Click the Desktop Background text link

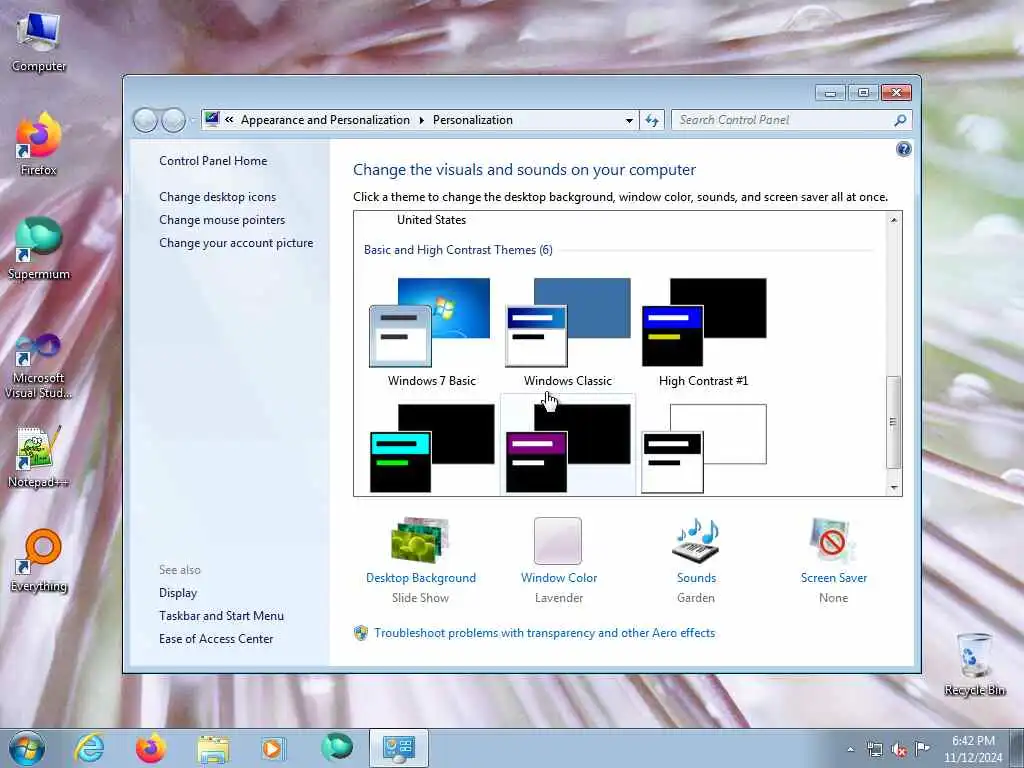pos(421,577)
